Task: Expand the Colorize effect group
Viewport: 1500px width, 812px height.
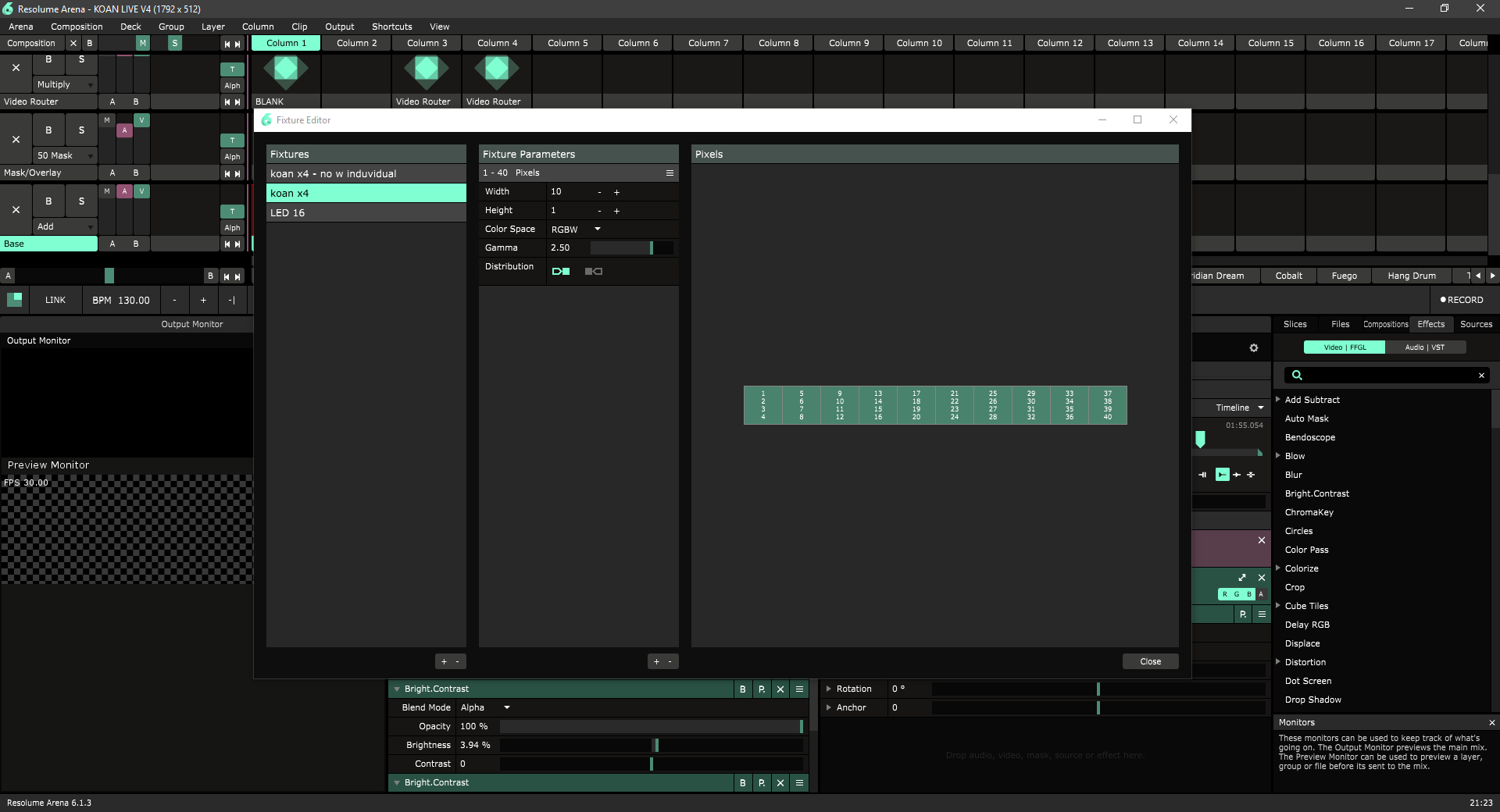Action: [x=1278, y=568]
